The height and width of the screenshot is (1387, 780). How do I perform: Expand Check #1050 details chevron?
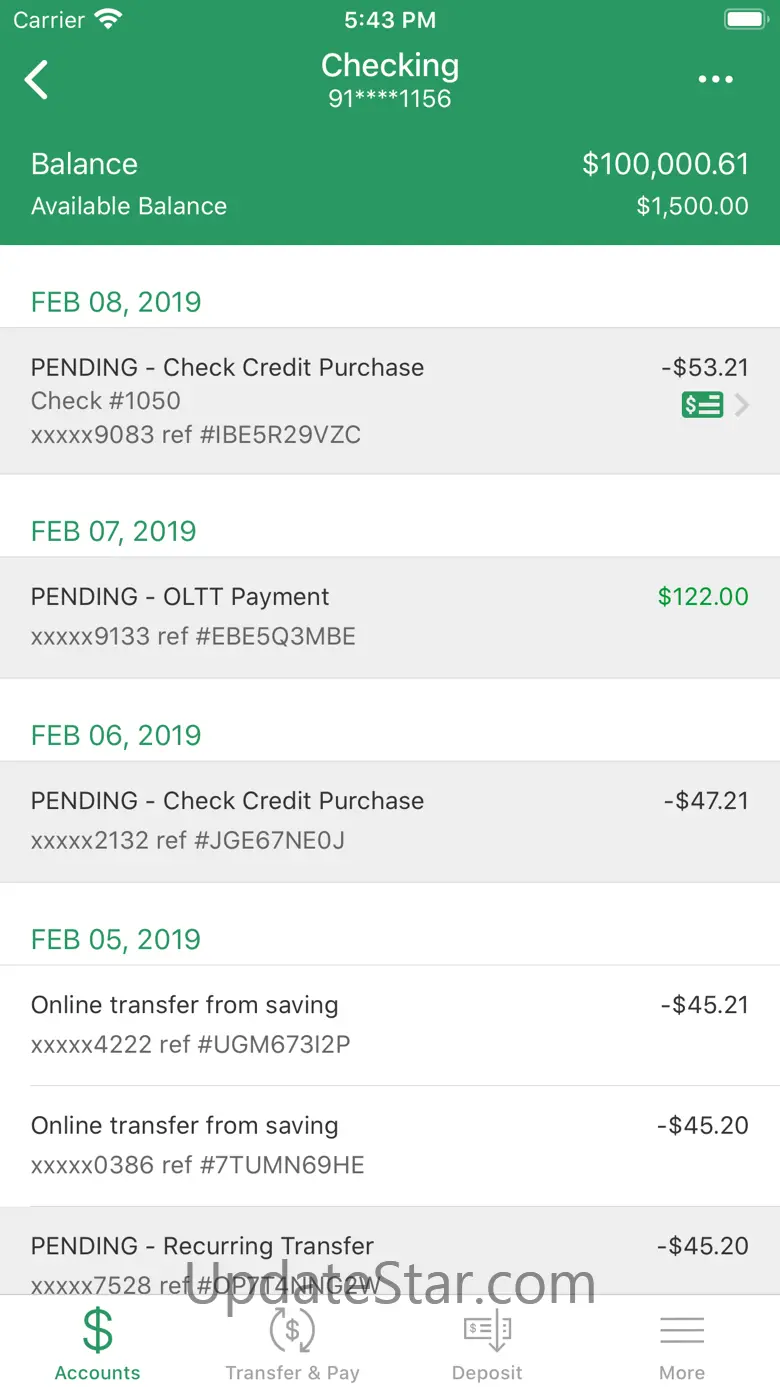point(741,405)
